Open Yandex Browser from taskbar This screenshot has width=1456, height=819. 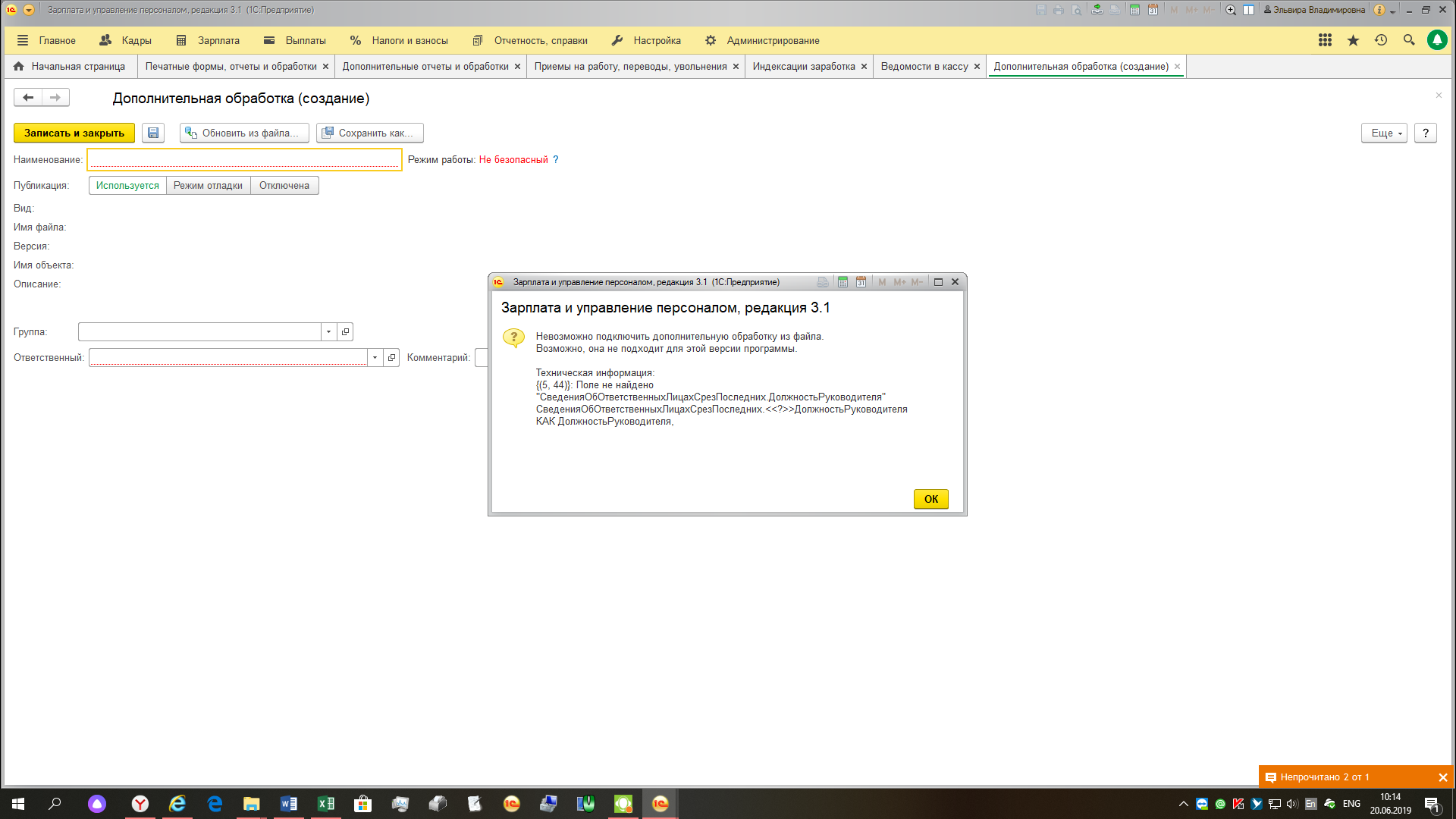(140, 804)
